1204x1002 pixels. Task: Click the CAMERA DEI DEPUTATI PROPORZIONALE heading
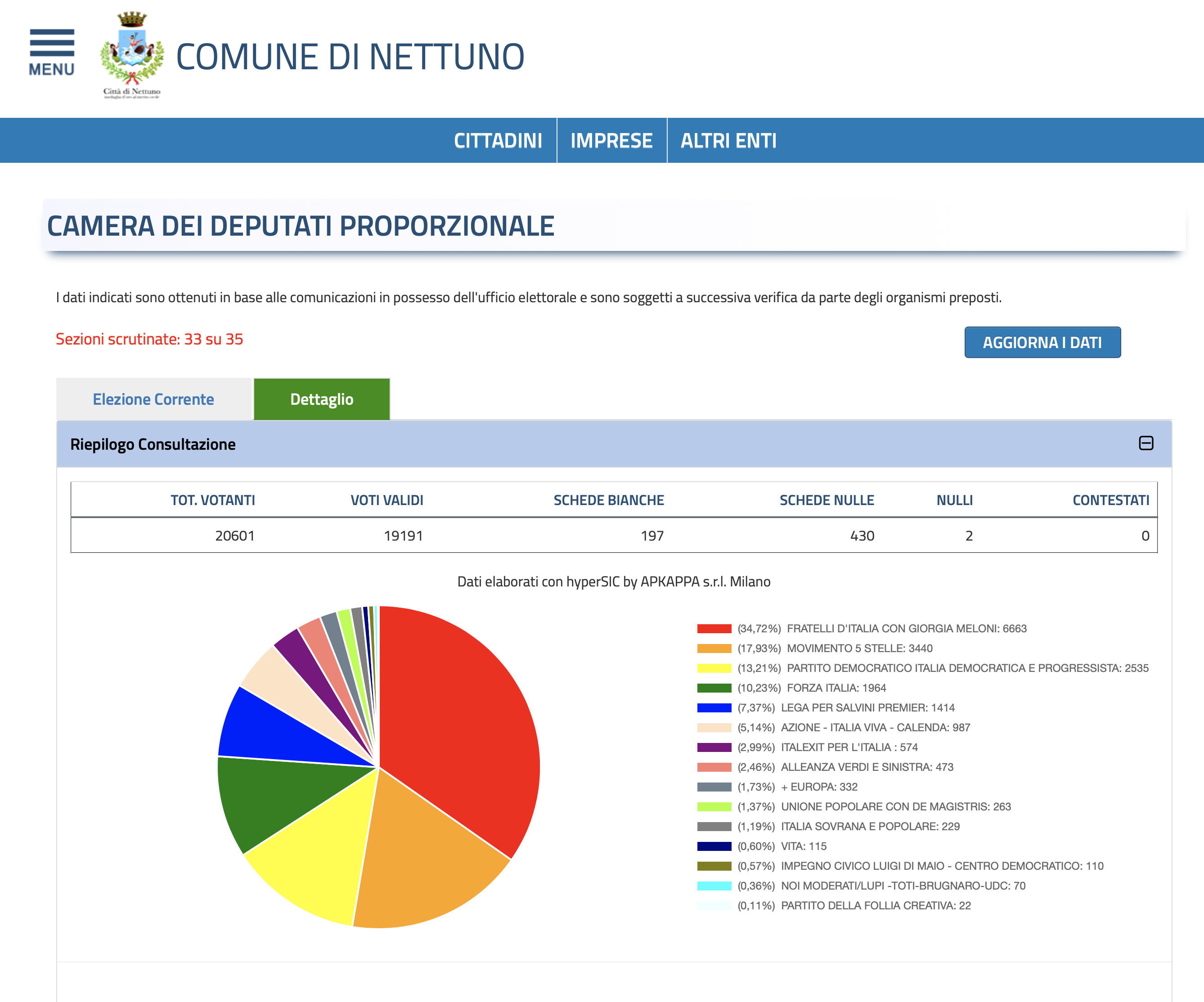301,225
